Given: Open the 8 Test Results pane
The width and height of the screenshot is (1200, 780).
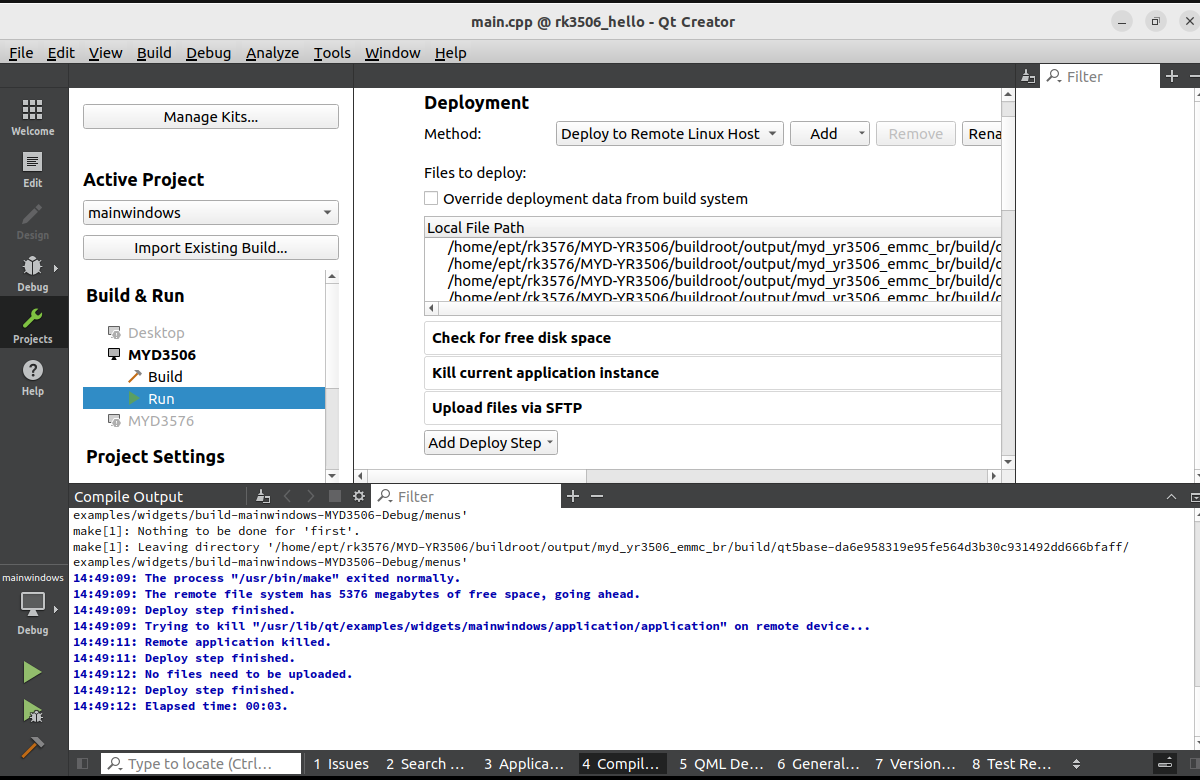Looking at the screenshot, I should click(1011, 764).
